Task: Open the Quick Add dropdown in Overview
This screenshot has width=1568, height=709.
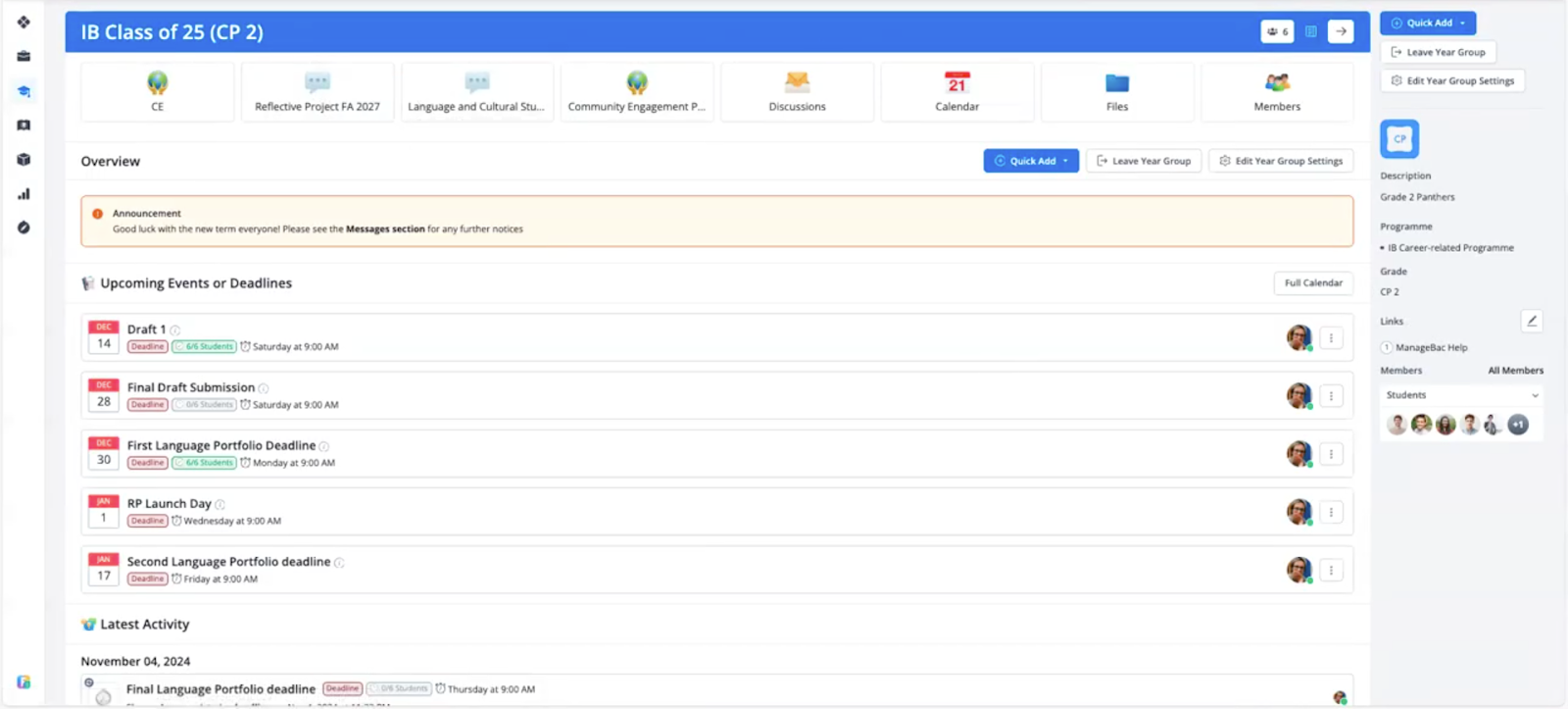Action: point(1031,161)
